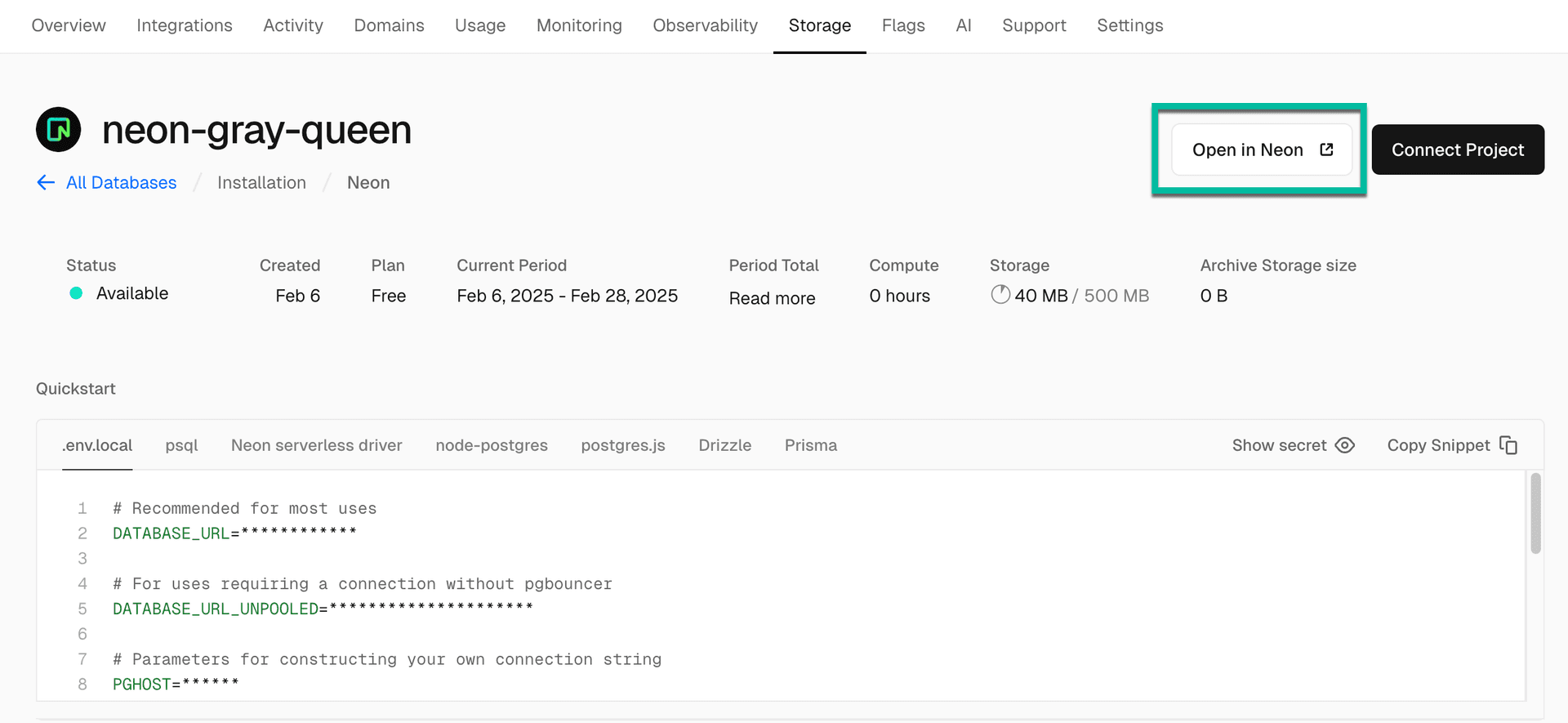Image resolution: width=1568 pixels, height=723 pixels.
Task: Click the code snippet vertical scrollbar
Action: point(1535,515)
